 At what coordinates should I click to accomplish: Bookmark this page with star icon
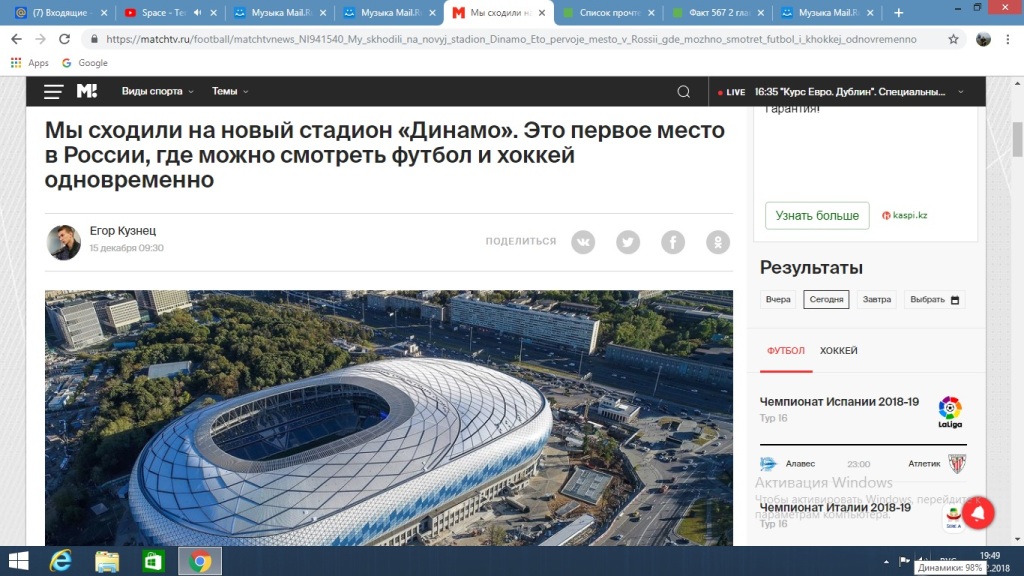(x=953, y=39)
